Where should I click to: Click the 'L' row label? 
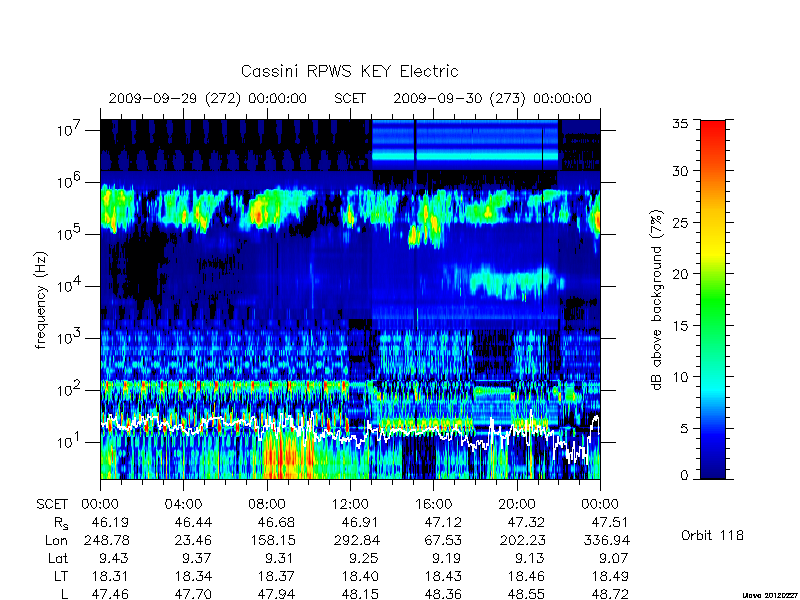(64, 594)
